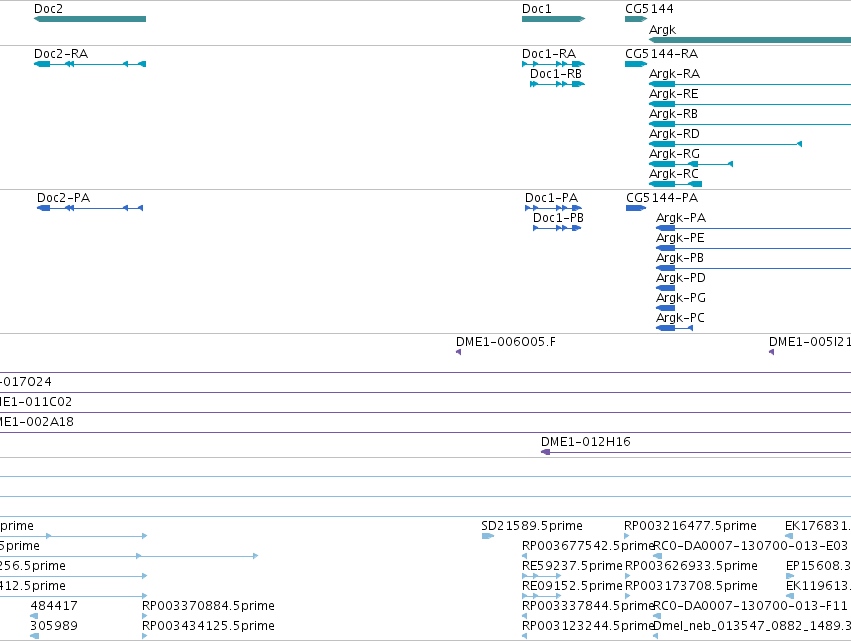Click the 305989 feature arrow

pos(34,636)
